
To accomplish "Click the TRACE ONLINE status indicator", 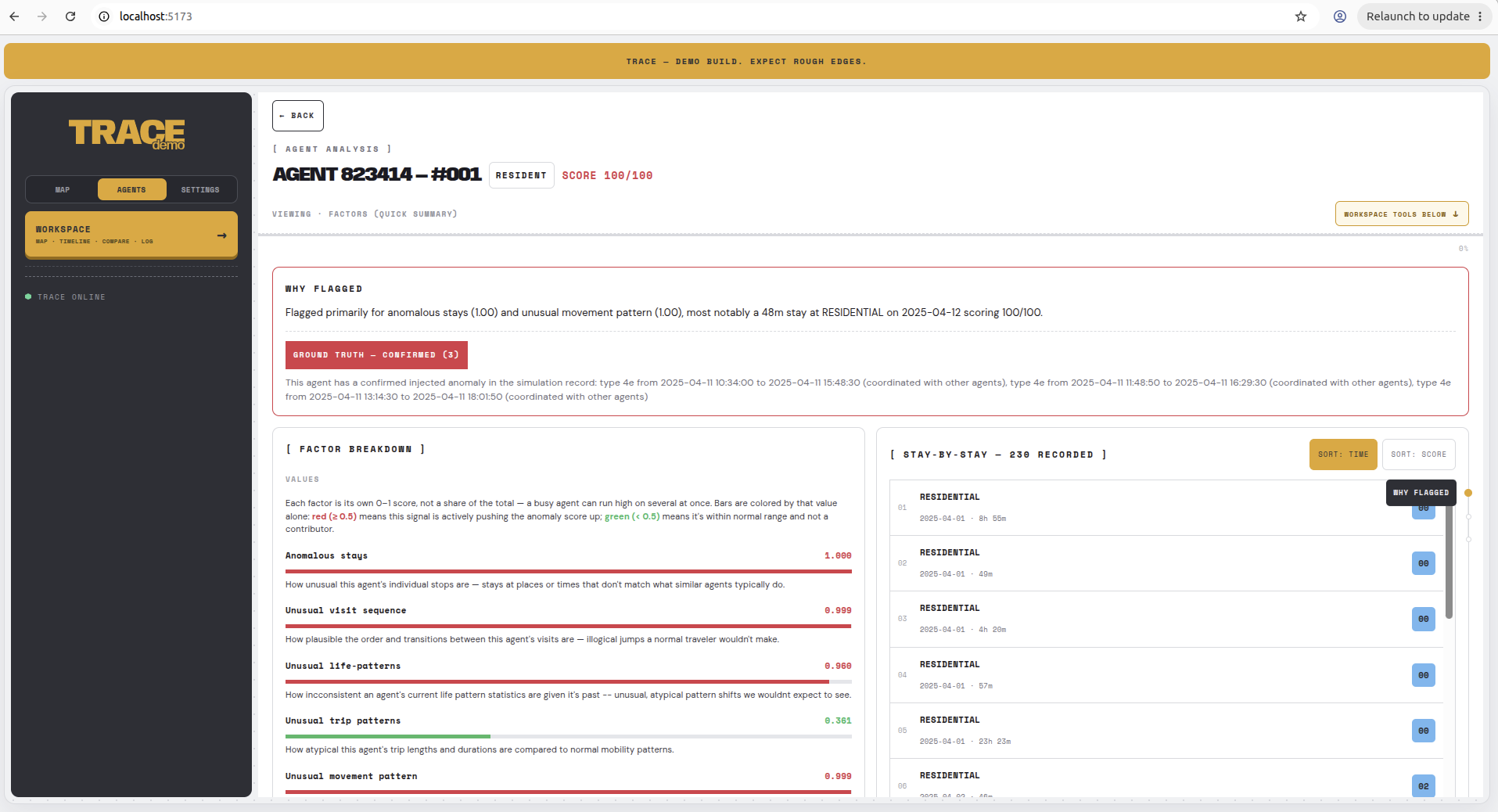I will point(66,297).
